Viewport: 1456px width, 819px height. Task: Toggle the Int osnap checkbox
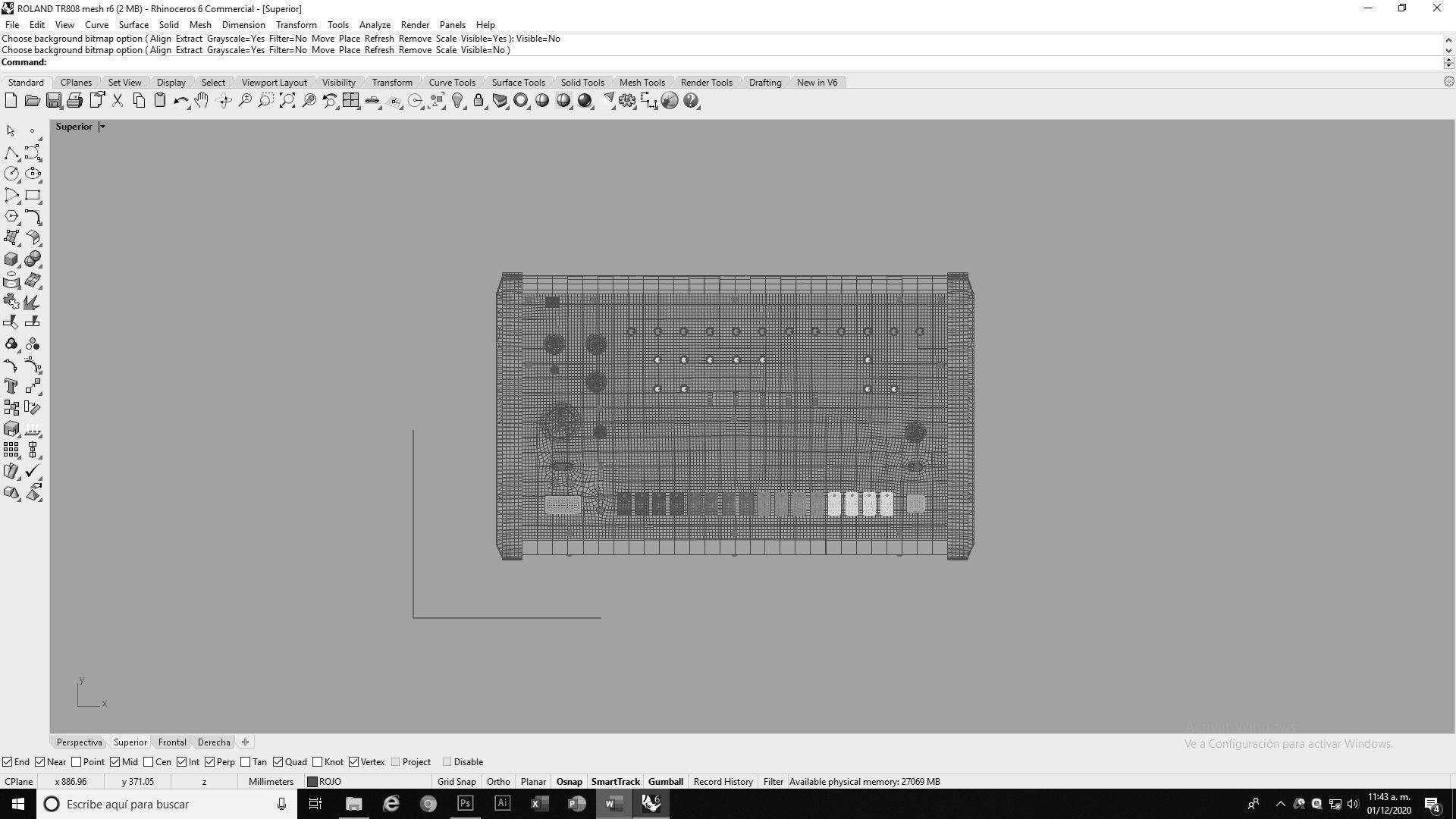coord(181,762)
